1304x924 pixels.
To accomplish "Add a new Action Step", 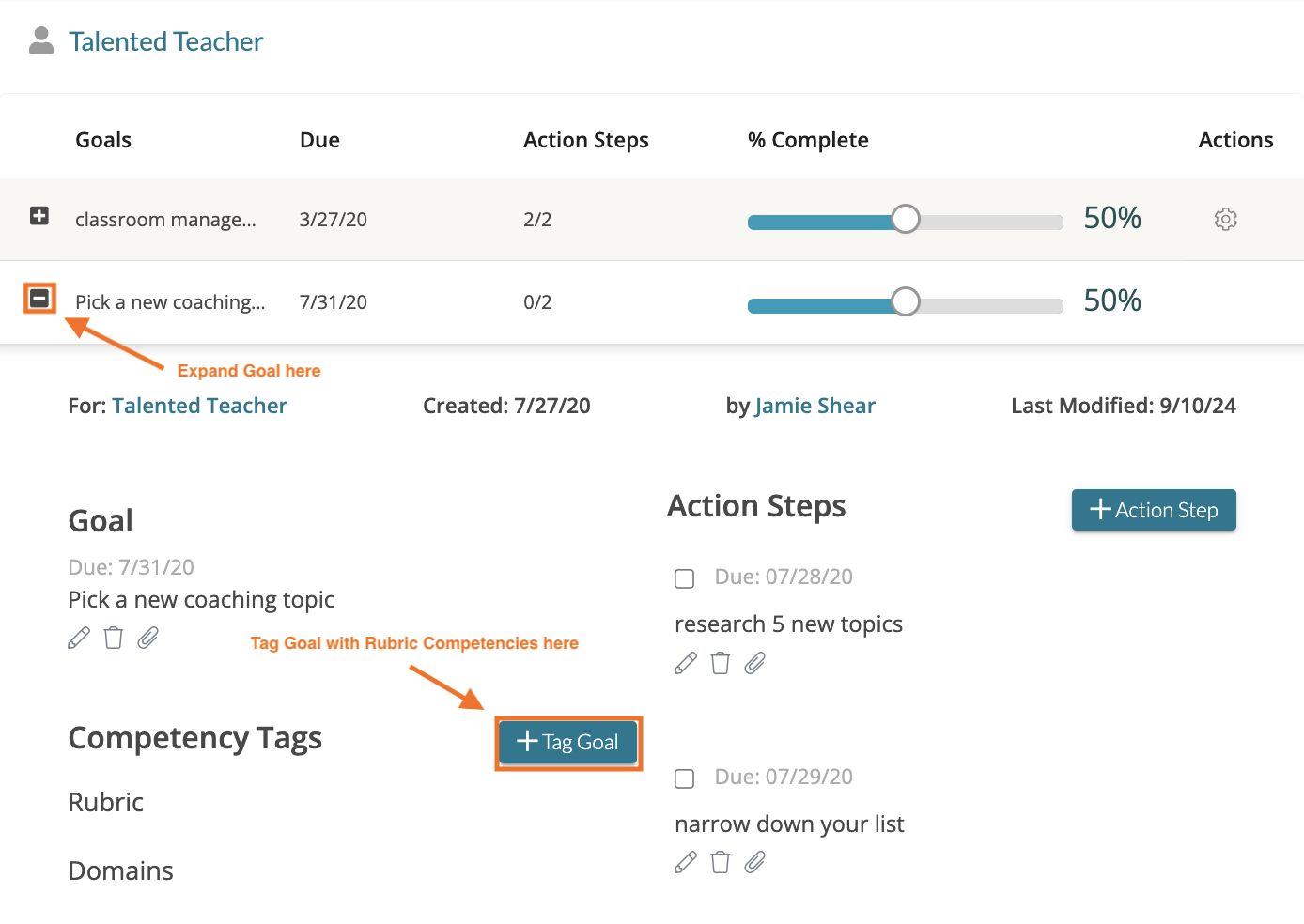I will point(1153,510).
